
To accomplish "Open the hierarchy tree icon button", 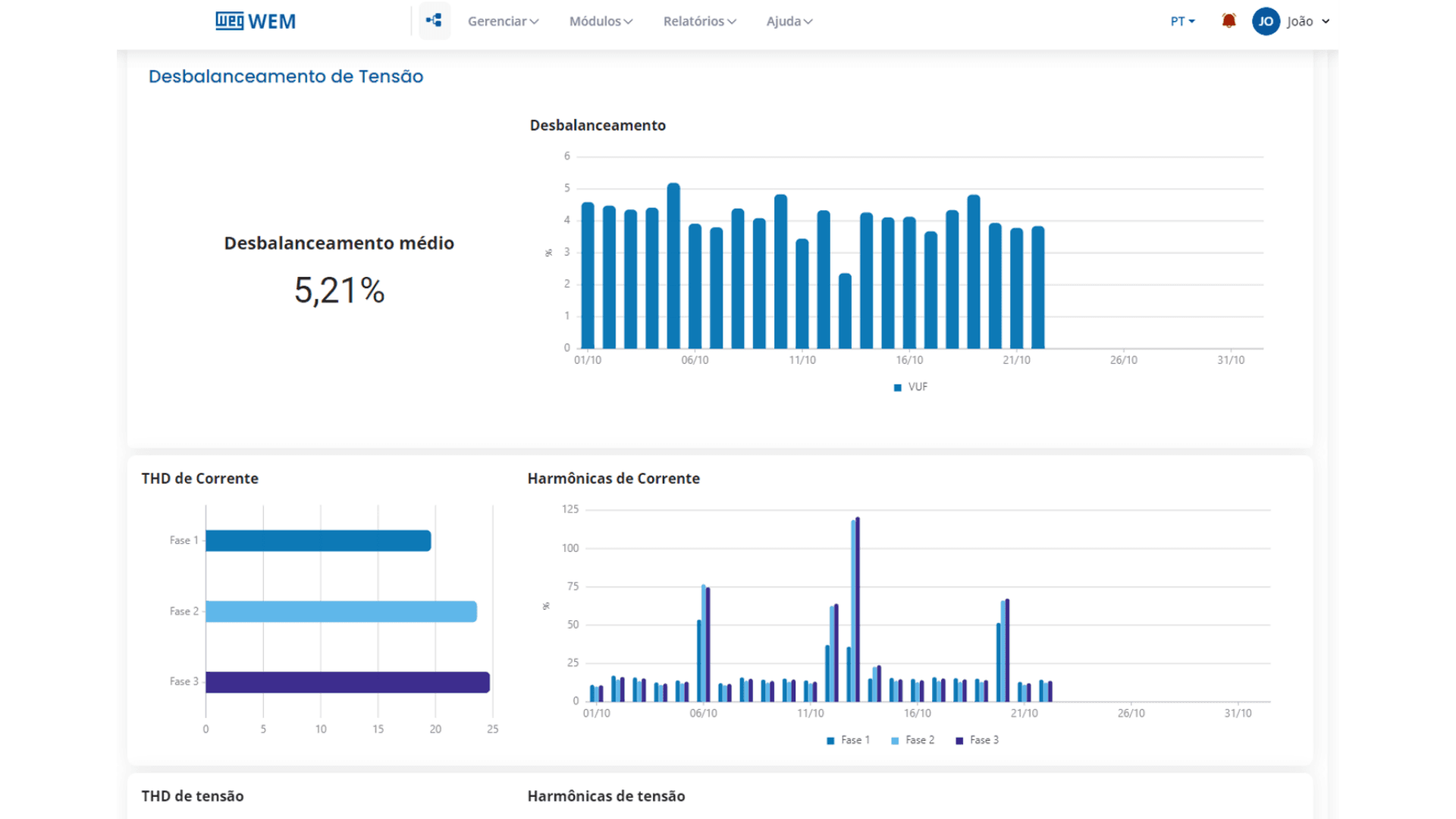I will click(435, 20).
